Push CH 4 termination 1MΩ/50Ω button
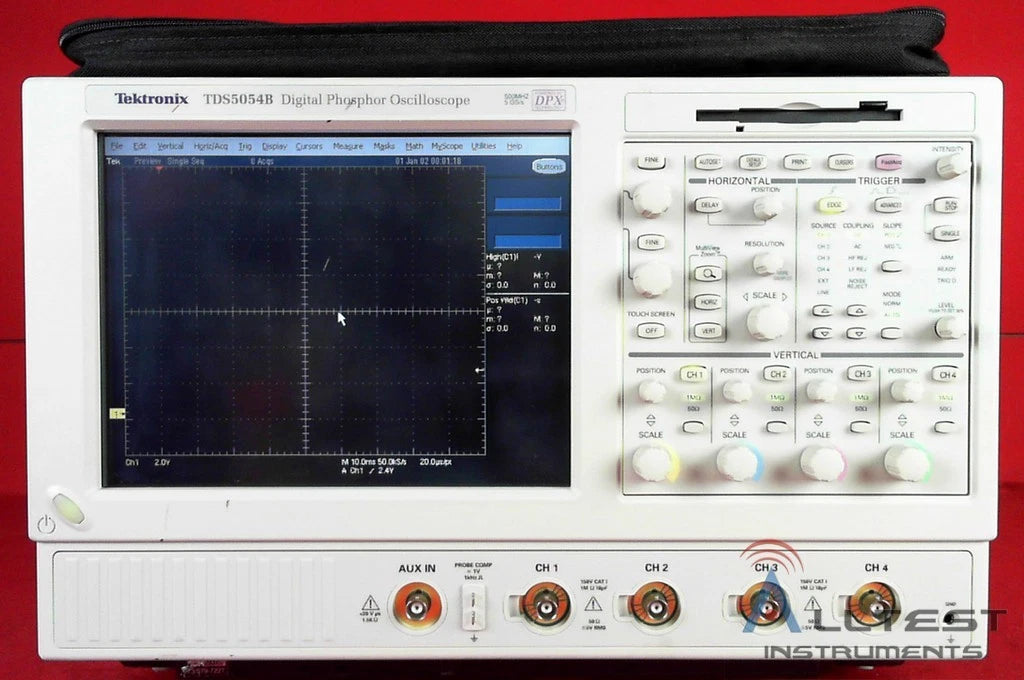1024x680 pixels. [x=944, y=427]
